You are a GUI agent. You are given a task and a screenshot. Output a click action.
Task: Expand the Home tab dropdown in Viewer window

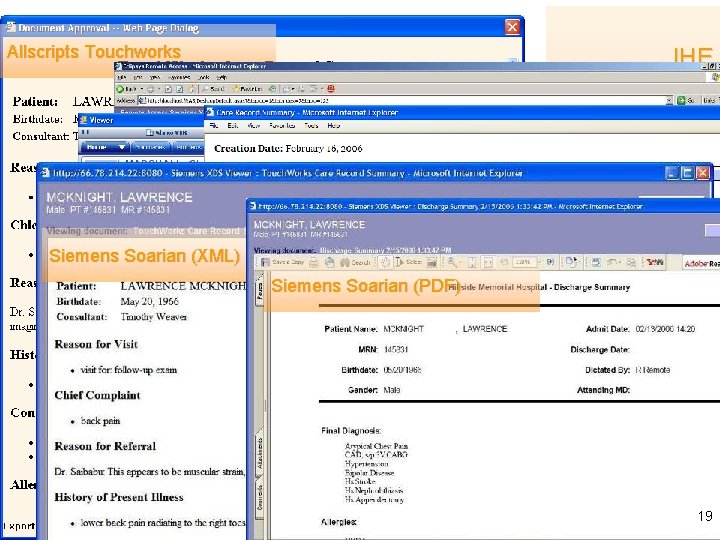(122, 147)
